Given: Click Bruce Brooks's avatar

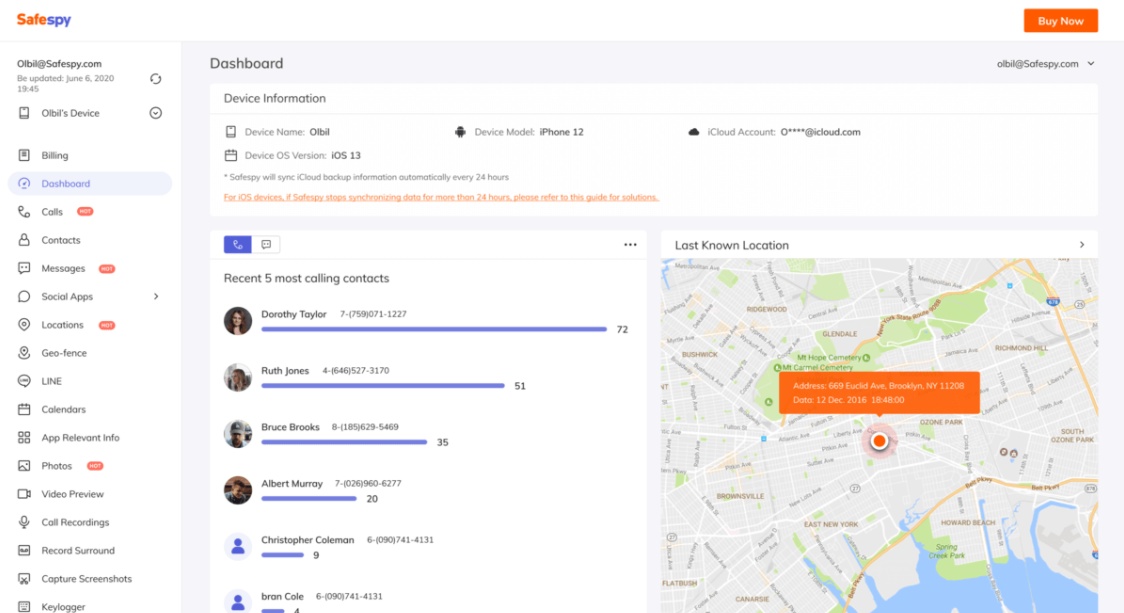Looking at the screenshot, I should pyautogui.click(x=238, y=434).
